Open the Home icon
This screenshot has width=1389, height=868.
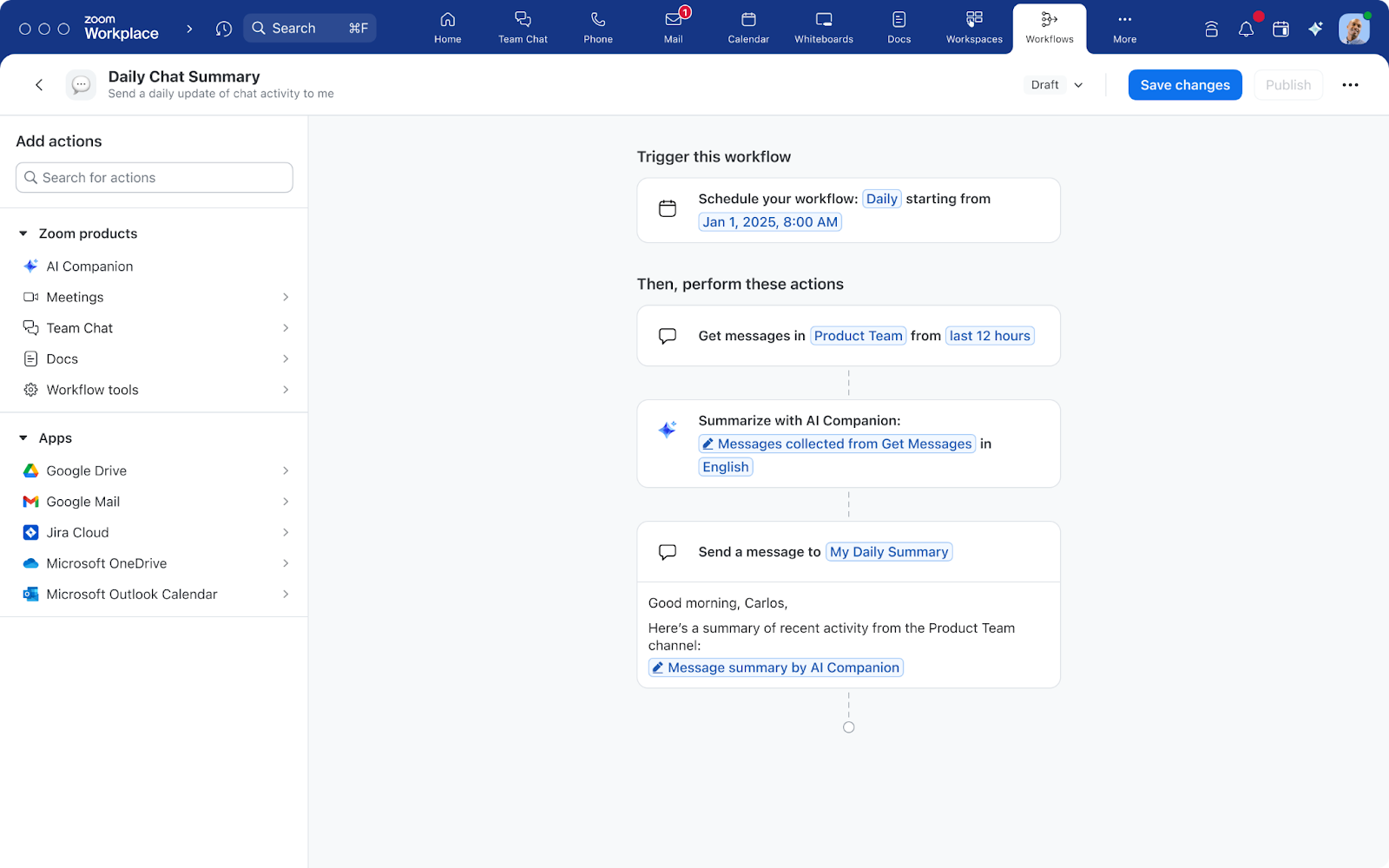click(447, 28)
